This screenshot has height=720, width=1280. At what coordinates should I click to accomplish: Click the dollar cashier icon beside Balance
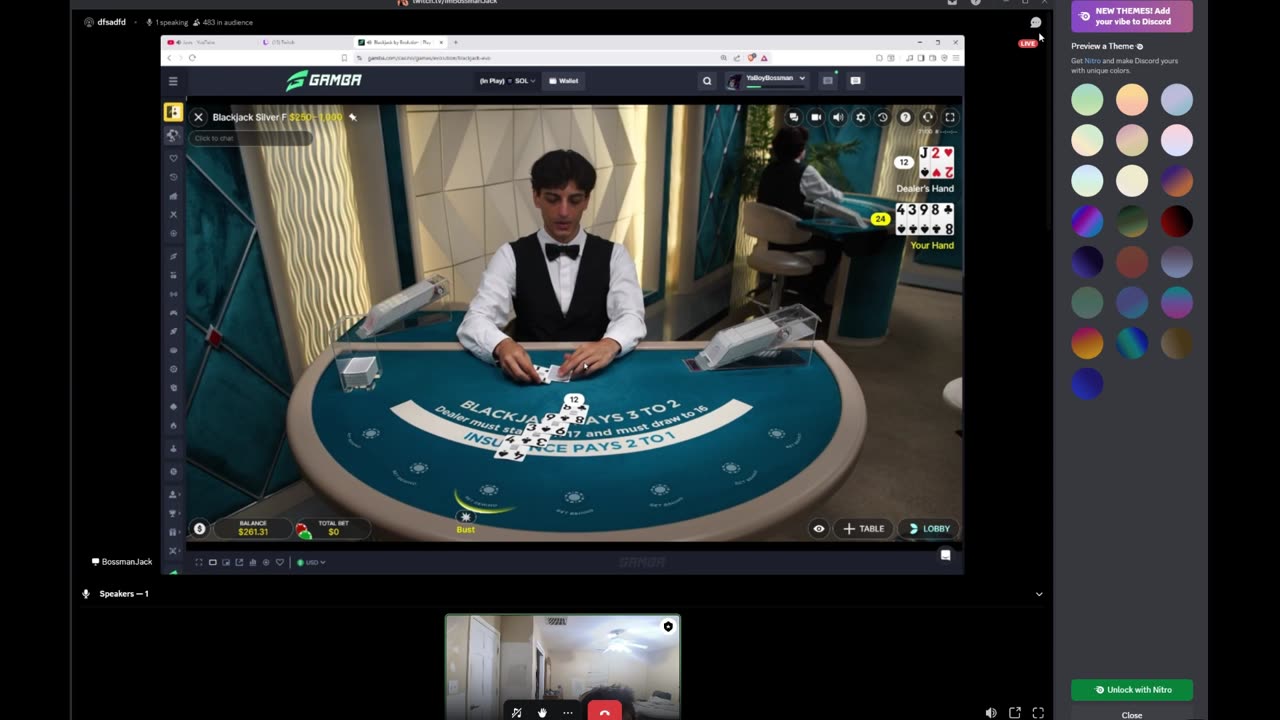(x=199, y=529)
